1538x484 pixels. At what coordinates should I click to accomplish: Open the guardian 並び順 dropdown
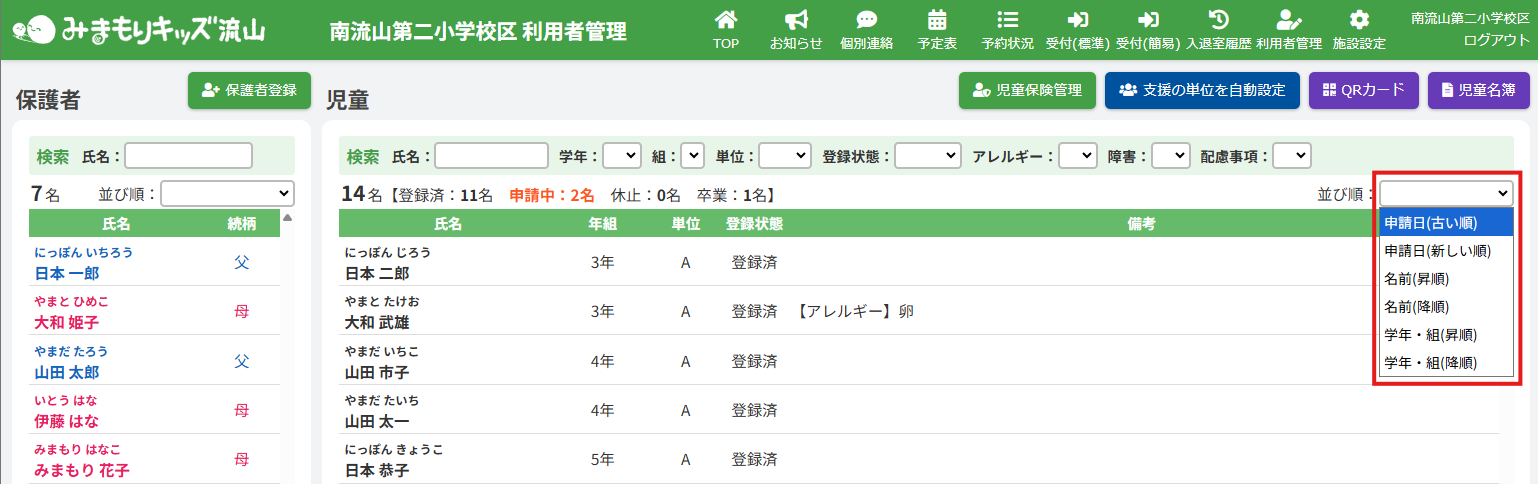click(227, 193)
